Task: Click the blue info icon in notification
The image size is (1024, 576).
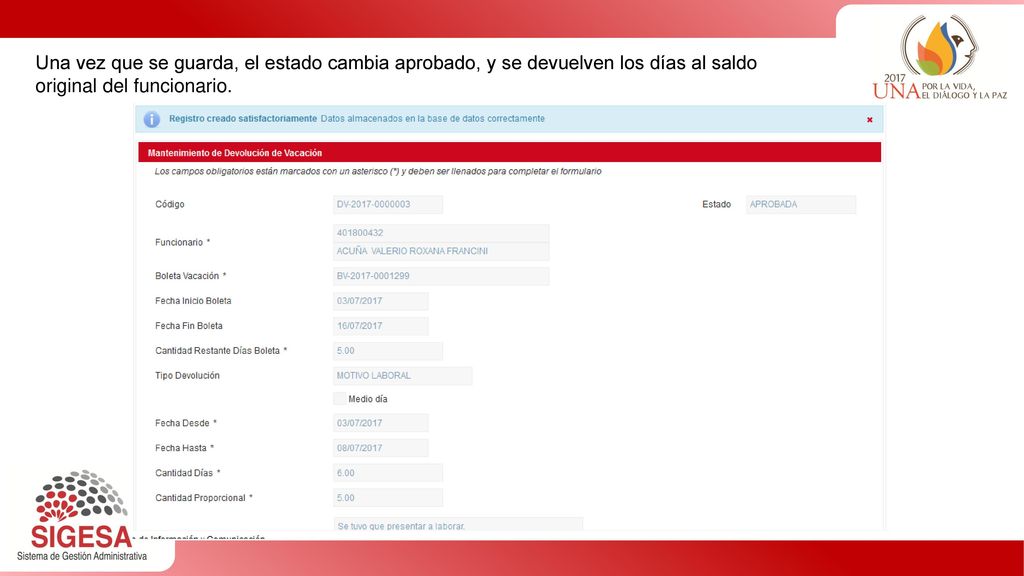Action: [152, 120]
